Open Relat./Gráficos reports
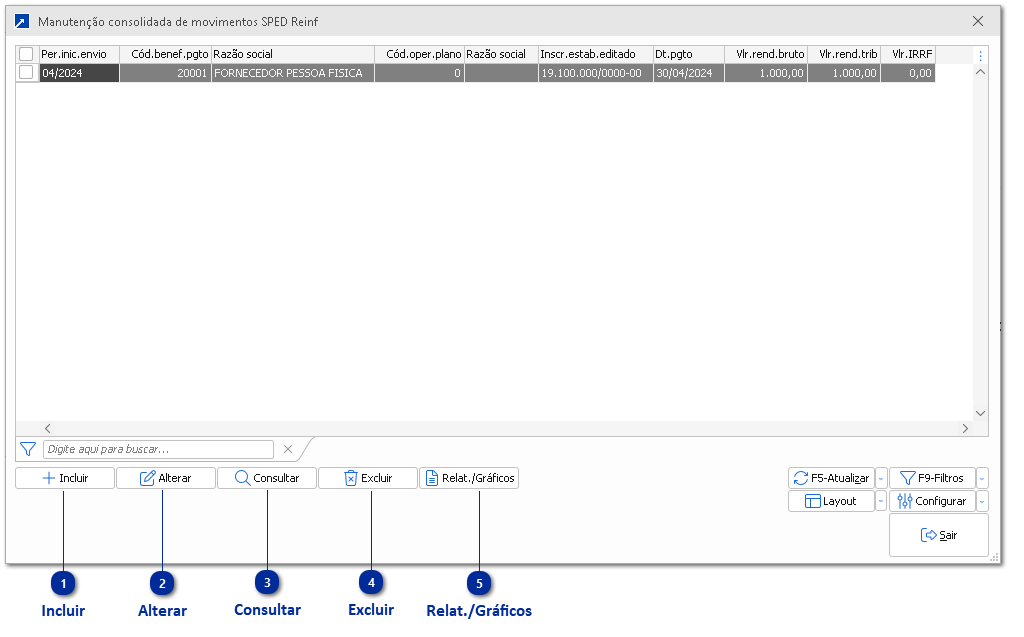This screenshot has width=1024, height=637. tap(469, 478)
